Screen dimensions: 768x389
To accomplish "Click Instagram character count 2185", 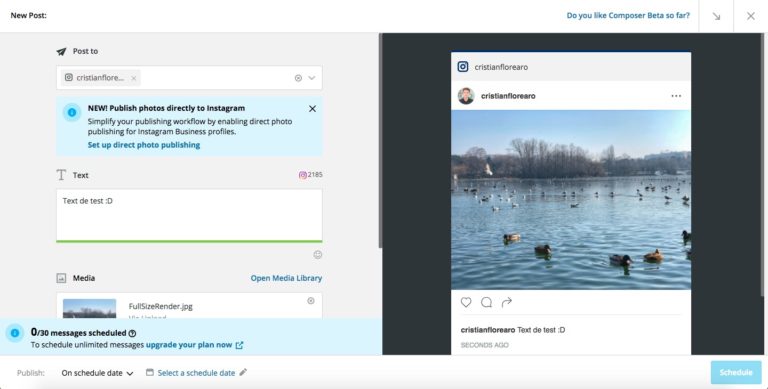I will (x=311, y=175).
